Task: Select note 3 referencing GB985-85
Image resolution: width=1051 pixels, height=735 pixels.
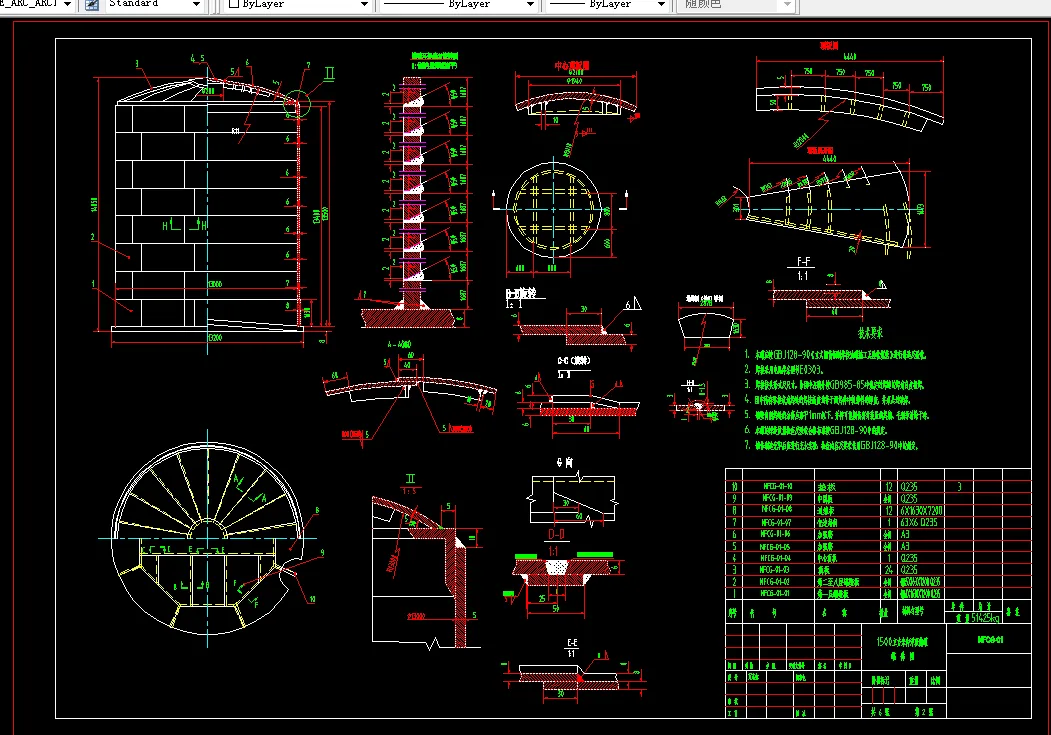Action: tap(834, 385)
